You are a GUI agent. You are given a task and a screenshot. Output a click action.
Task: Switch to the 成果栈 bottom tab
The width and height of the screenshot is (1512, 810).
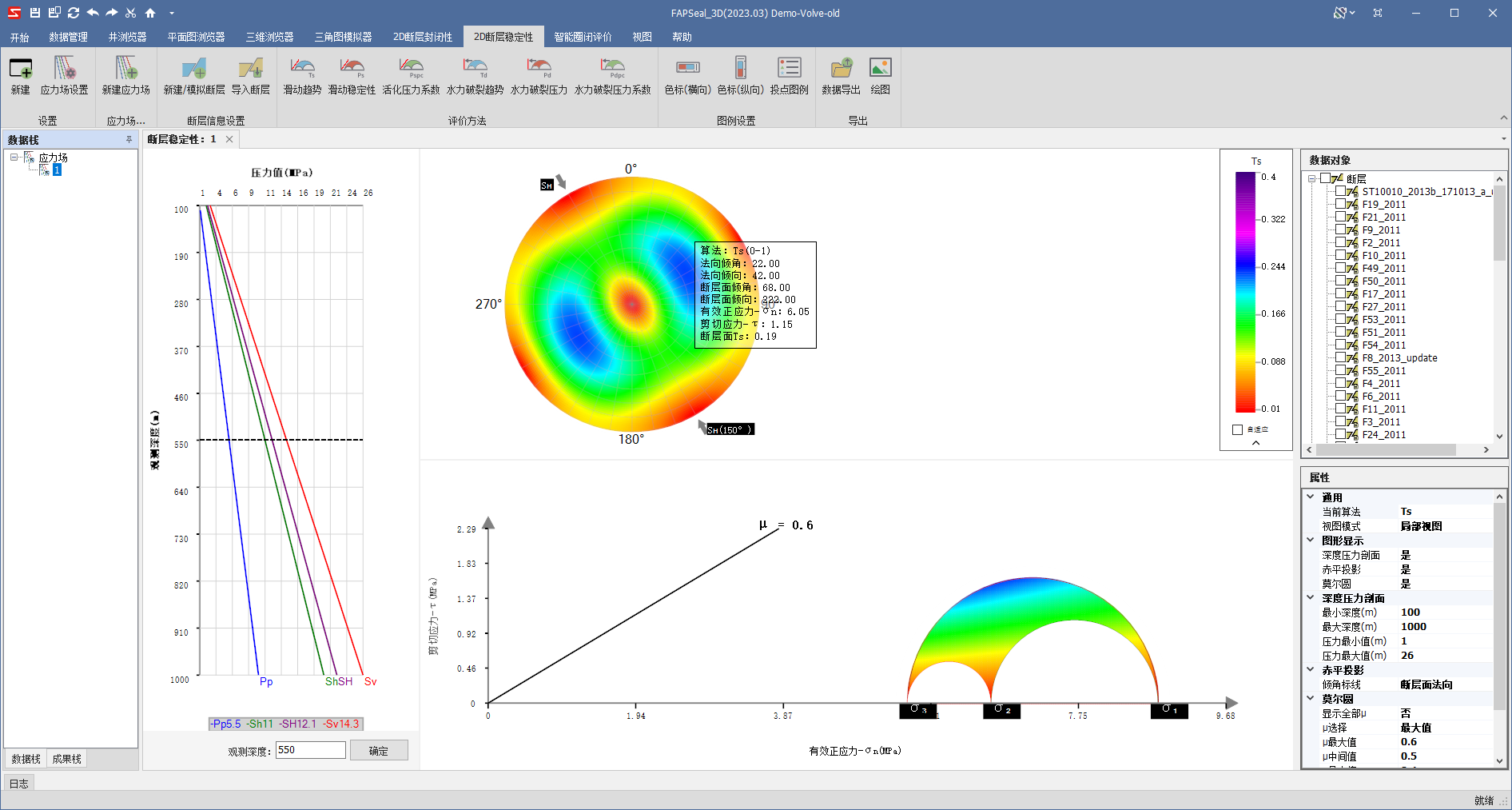pyautogui.click(x=66, y=759)
